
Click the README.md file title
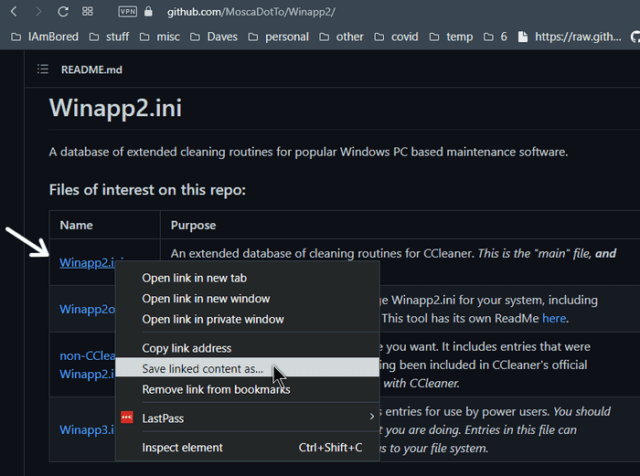91,70
